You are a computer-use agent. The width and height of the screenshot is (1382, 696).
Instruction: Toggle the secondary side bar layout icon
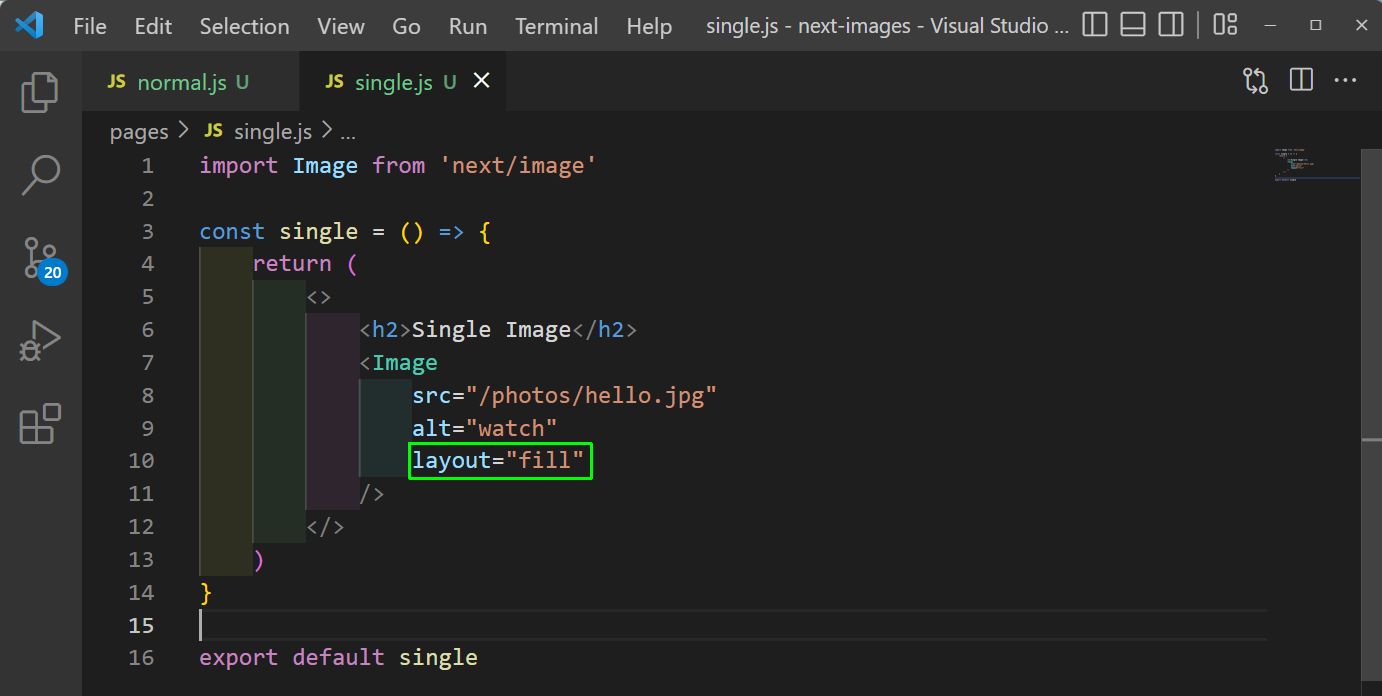(x=1171, y=25)
